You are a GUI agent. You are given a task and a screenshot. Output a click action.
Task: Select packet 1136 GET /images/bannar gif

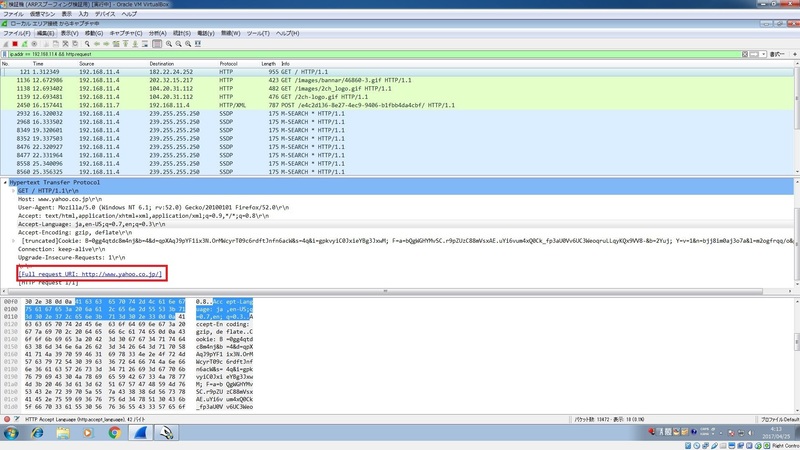(x=397, y=80)
